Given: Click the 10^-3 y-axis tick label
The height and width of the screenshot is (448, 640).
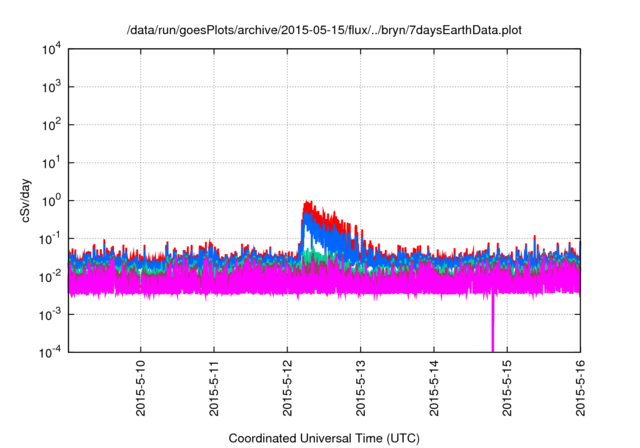Looking at the screenshot, I should tap(50, 315).
